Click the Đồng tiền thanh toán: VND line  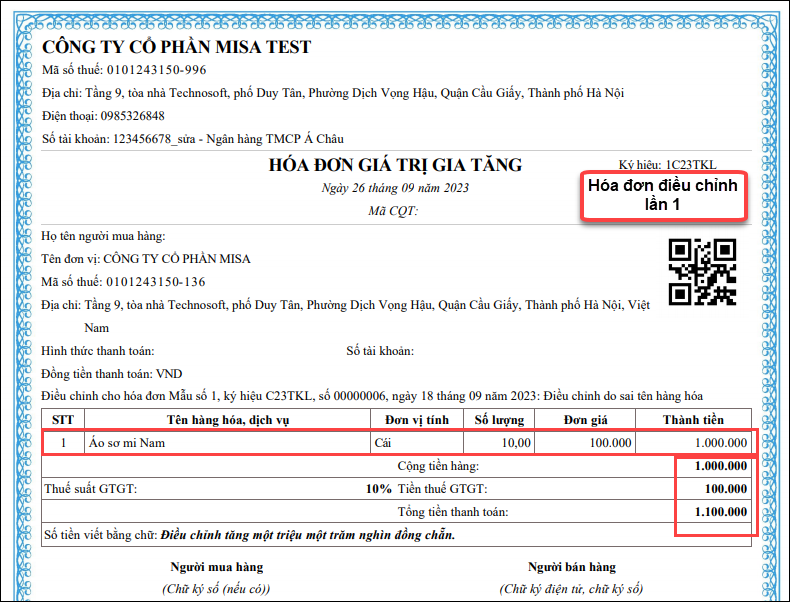(112, 374)
